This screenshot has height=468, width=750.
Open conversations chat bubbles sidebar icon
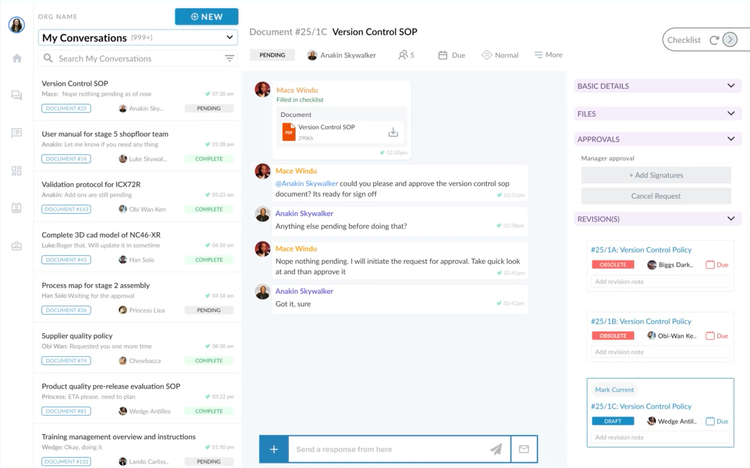click(17, 95)
